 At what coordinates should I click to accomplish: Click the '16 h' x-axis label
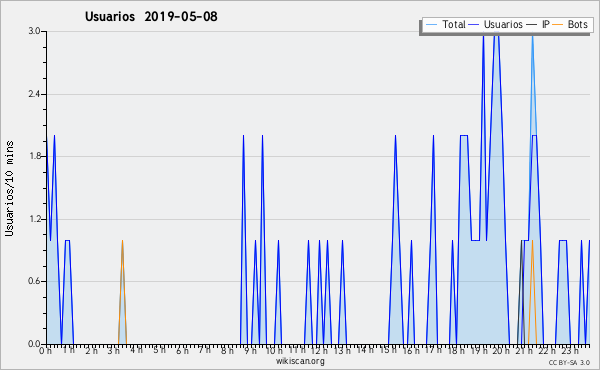tap(411, 350)
